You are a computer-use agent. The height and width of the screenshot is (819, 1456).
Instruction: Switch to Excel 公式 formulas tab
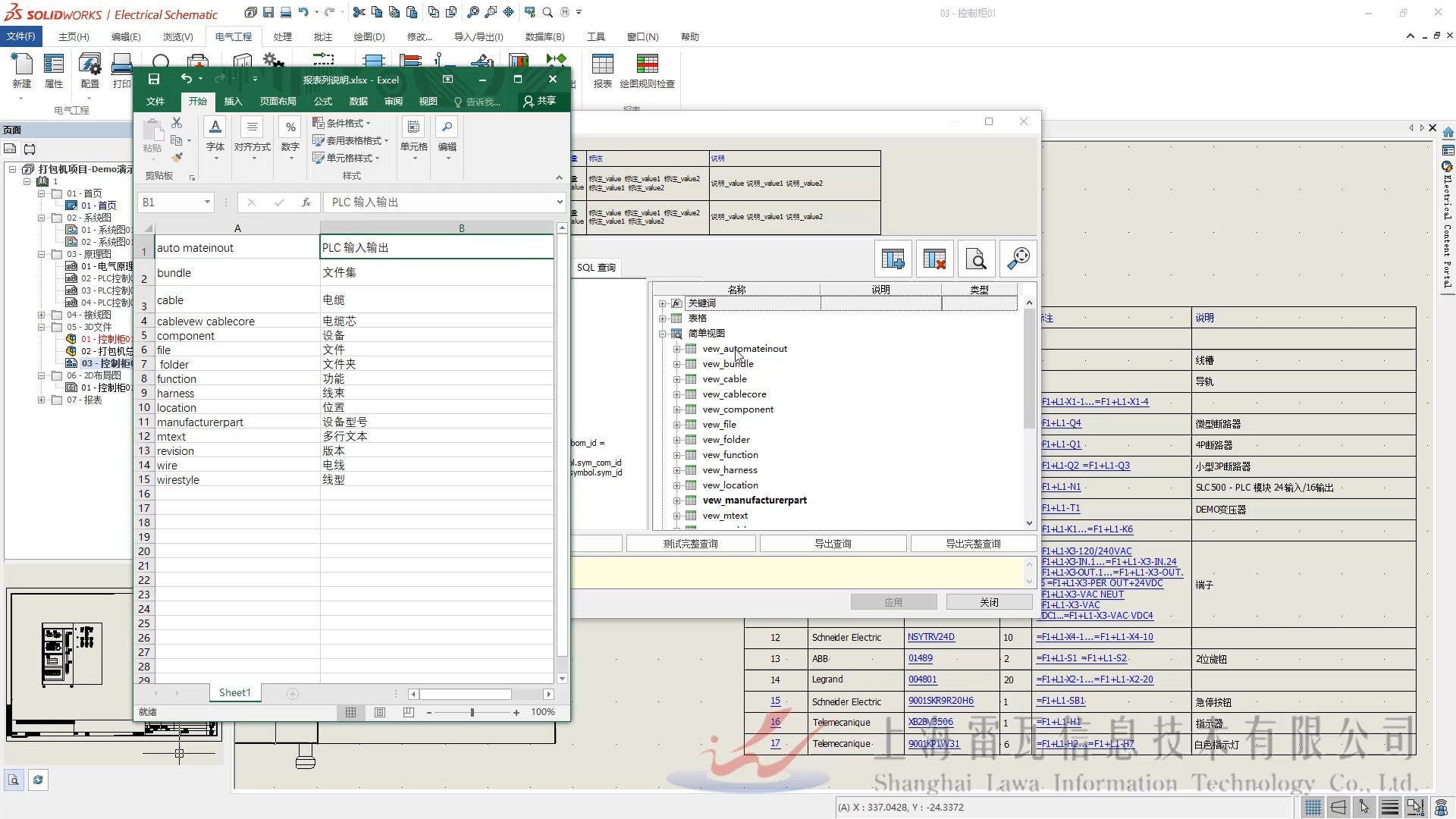click(x=323, y=101)
